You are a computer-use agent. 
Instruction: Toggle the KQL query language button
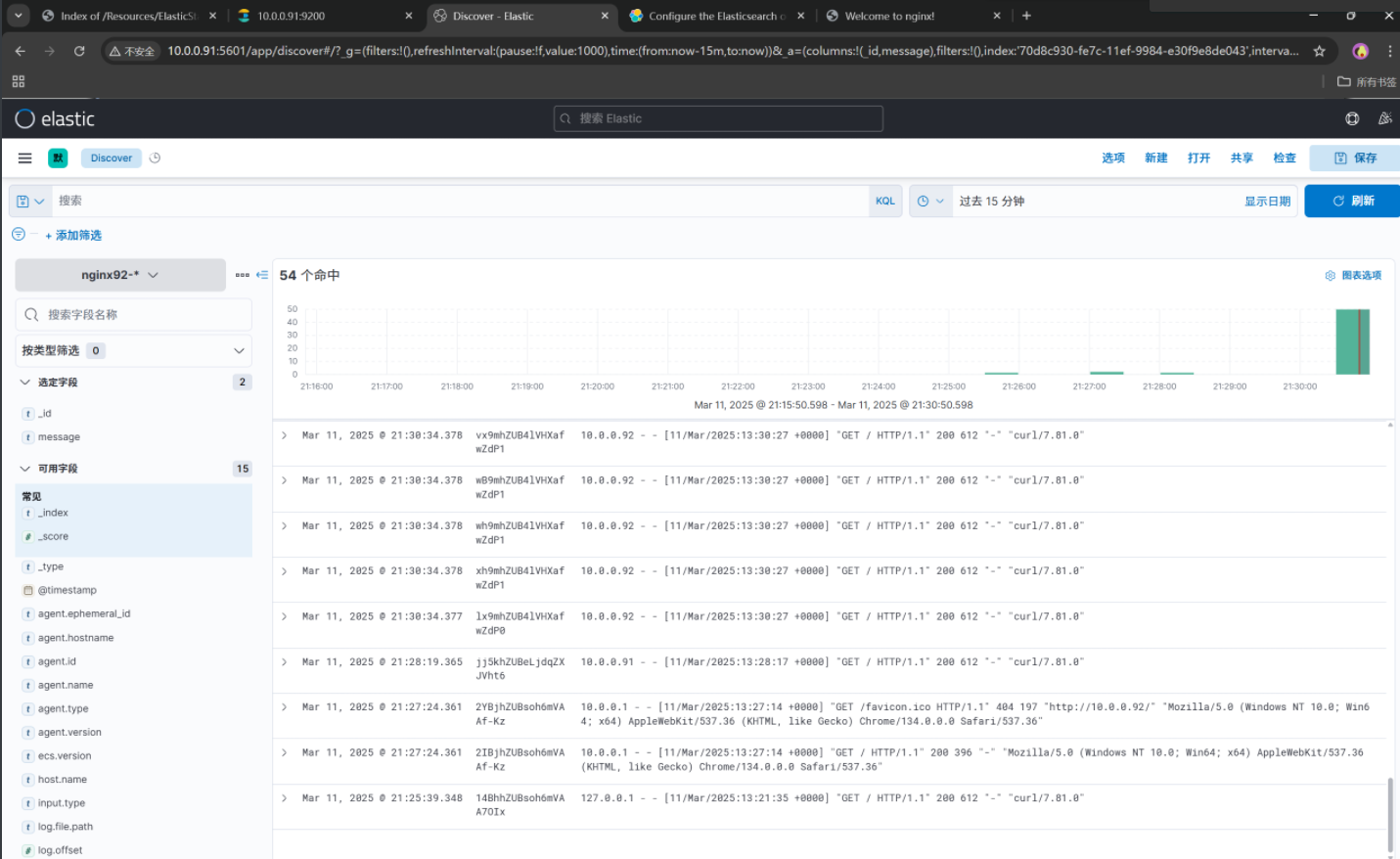coord(884,201)
